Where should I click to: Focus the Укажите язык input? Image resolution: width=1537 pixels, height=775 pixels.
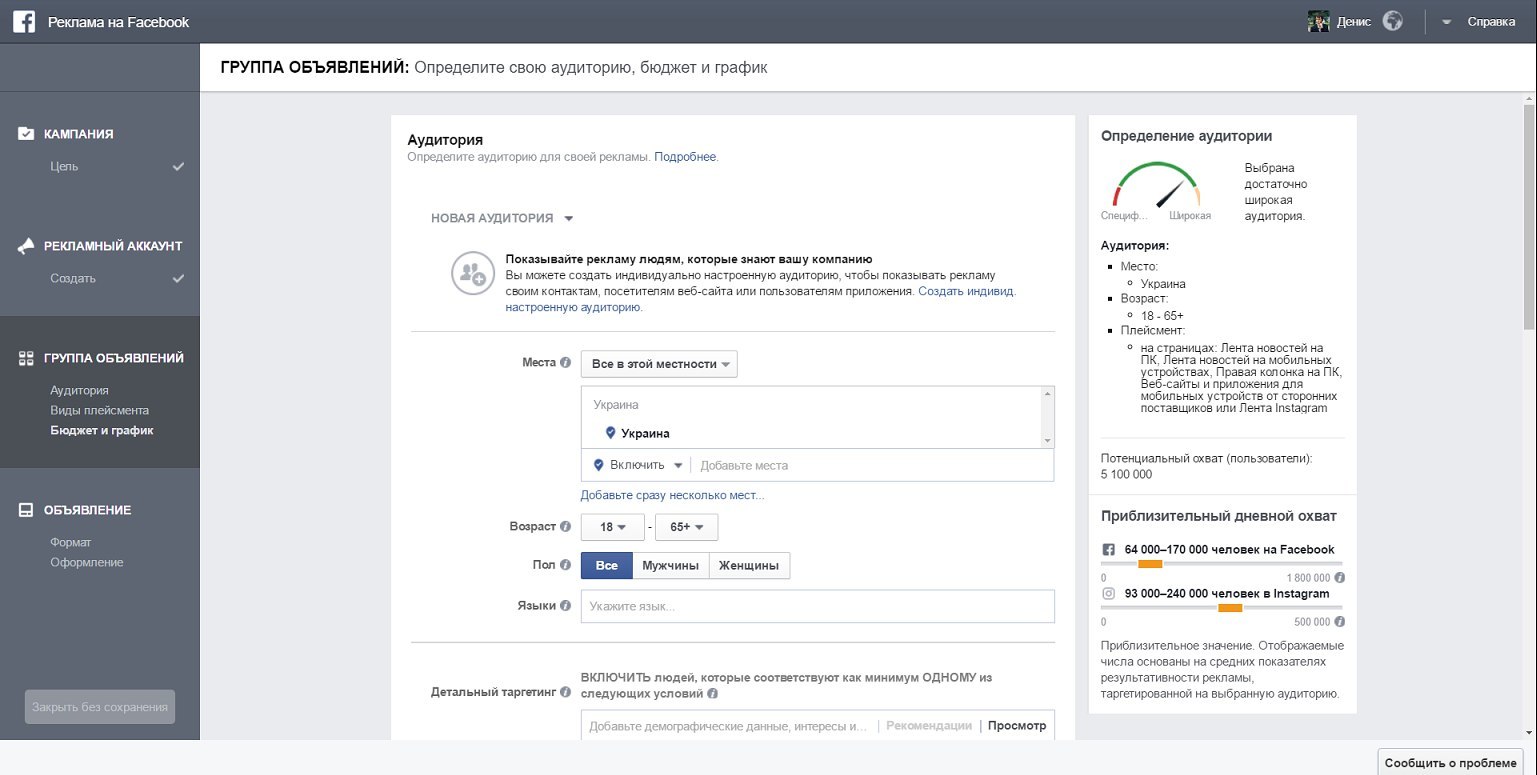818,606
